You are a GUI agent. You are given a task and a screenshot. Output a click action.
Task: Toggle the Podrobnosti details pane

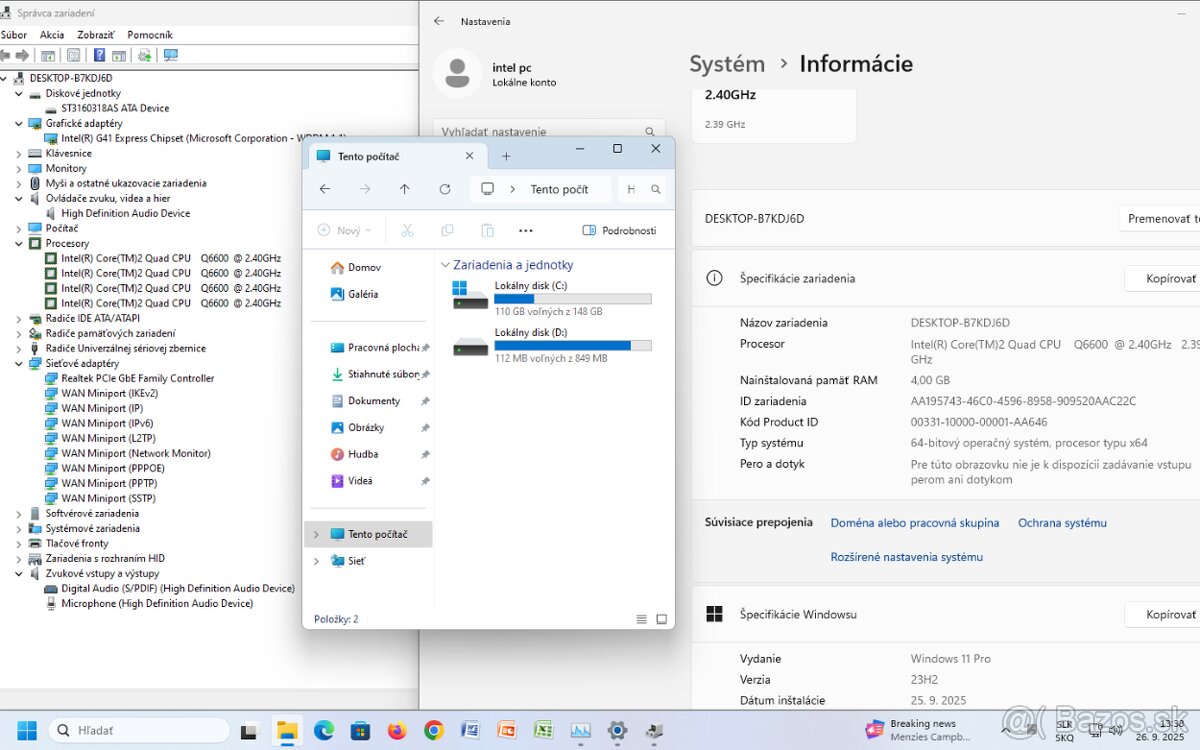click(x=620, y=230)
